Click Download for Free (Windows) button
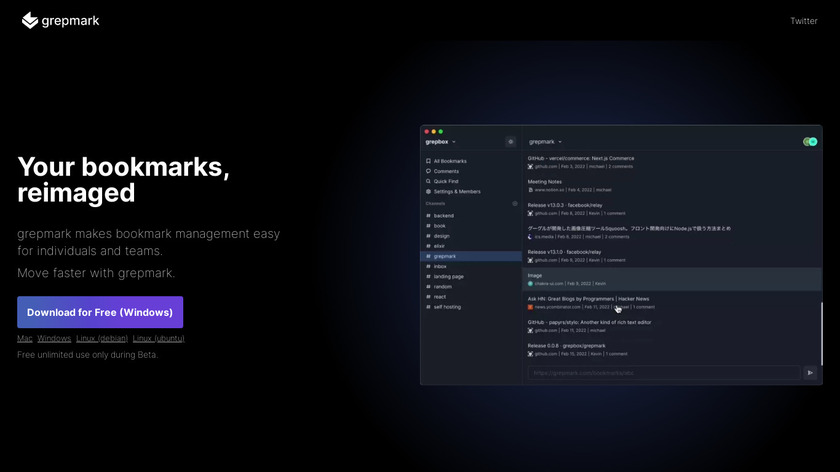The height and width of the screenshot is (472, 840). tap(100, 312)
